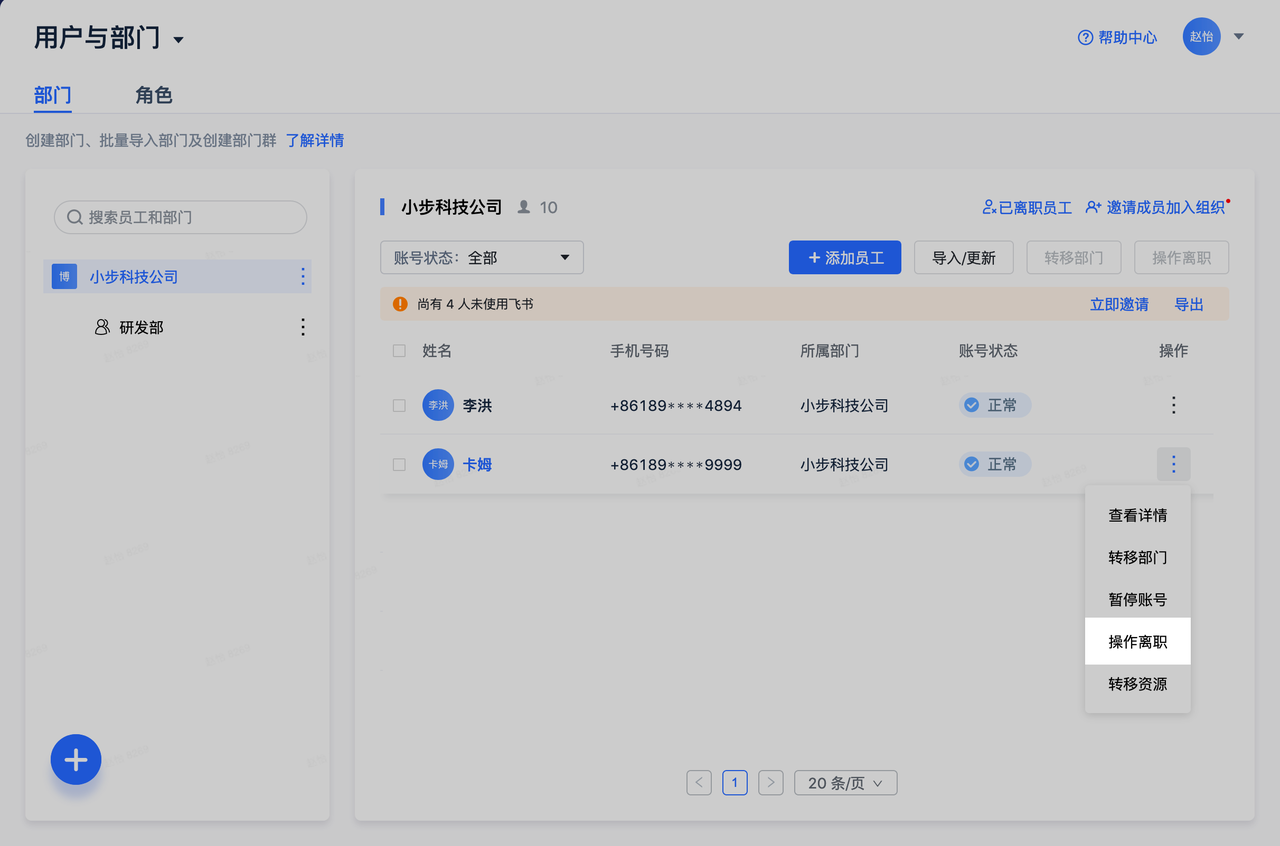Click the 正常 status badge for 李洪
The height and width of the screenshot is (846, 1280).
[995, 405]
